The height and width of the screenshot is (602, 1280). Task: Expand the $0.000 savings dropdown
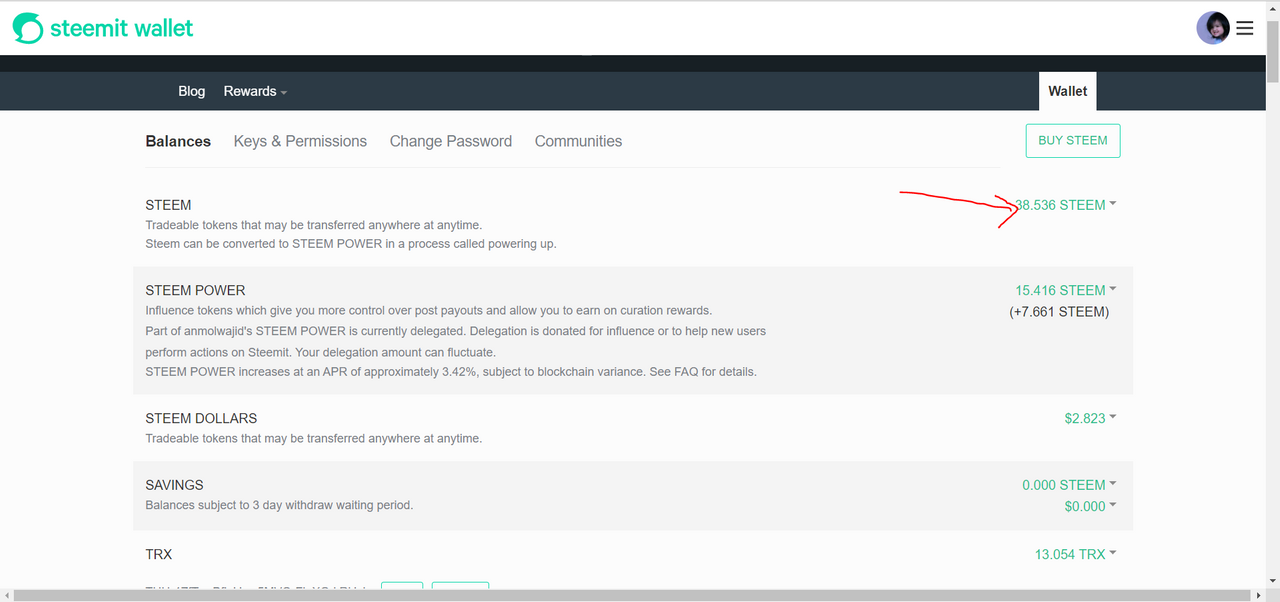click(x=1090, y=506)
